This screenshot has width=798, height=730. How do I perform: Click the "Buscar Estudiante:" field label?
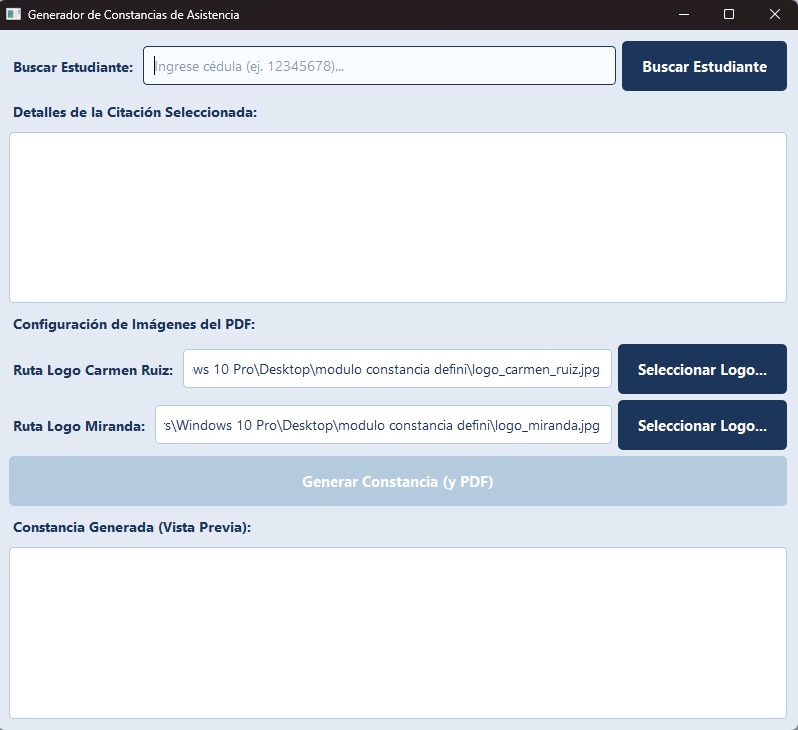(x=73, y=67)
